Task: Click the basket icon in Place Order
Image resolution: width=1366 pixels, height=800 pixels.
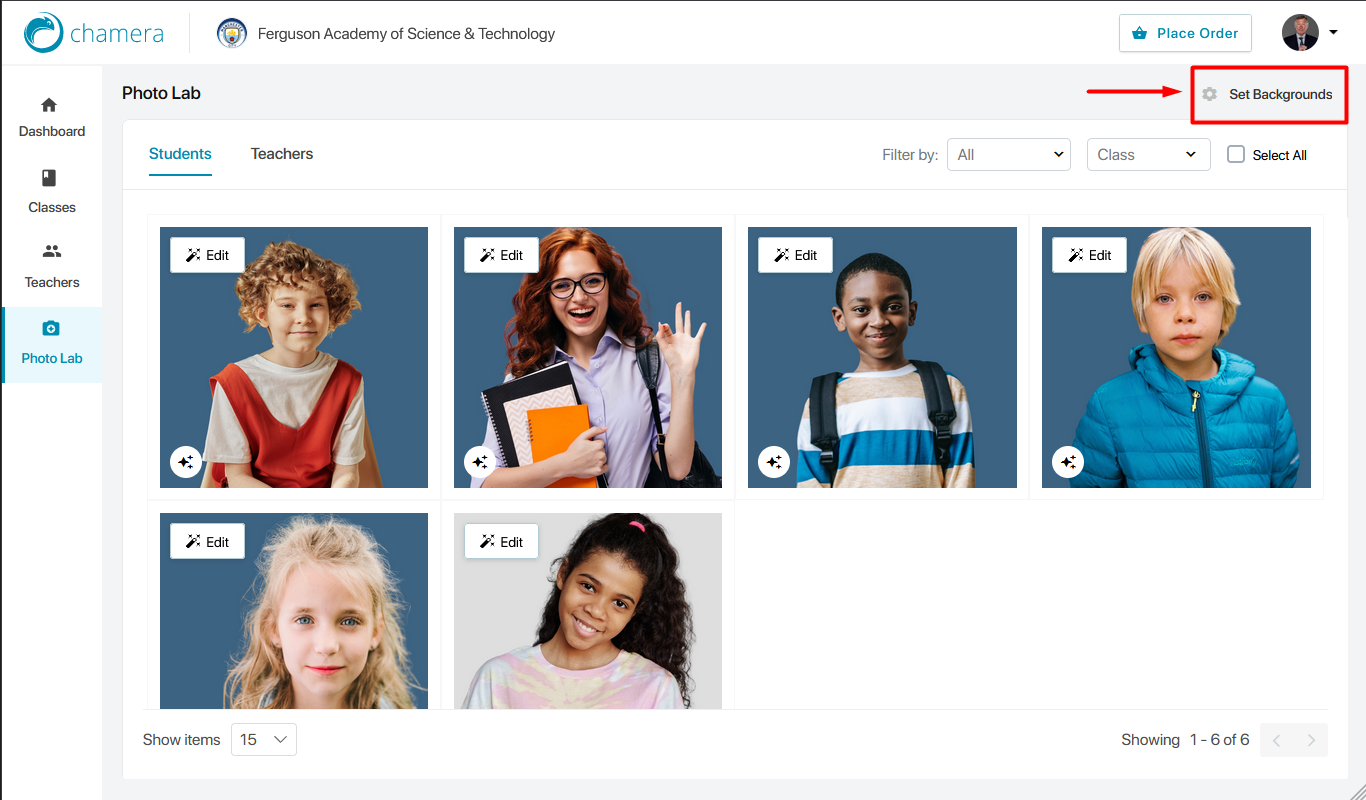Action: click(1139, 33)
